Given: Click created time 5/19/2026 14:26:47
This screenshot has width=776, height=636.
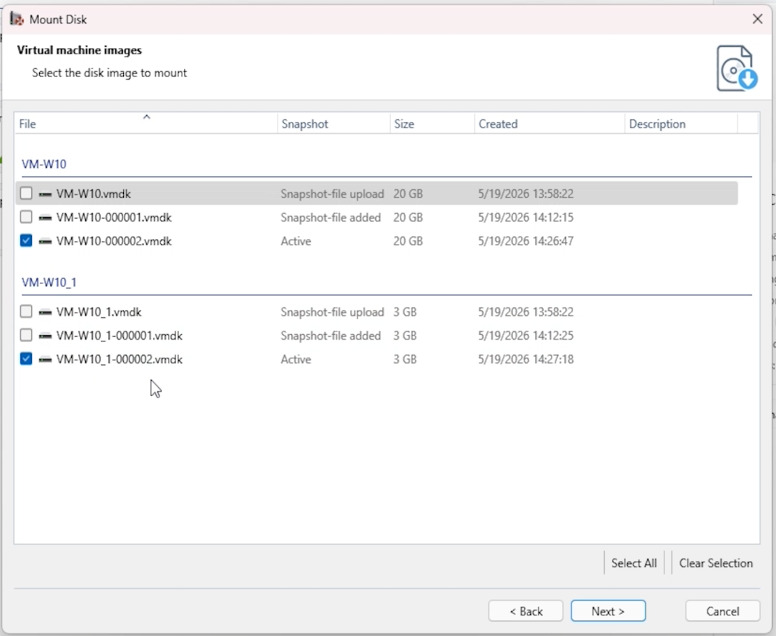Looking at the screenshot, I should point(526,242).
